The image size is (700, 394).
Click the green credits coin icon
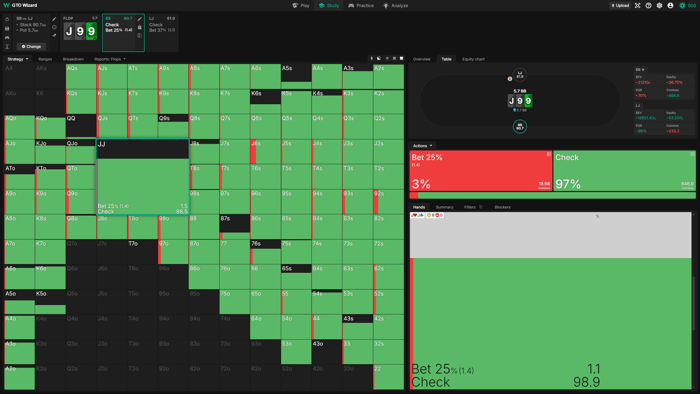(x=682, y=5)
